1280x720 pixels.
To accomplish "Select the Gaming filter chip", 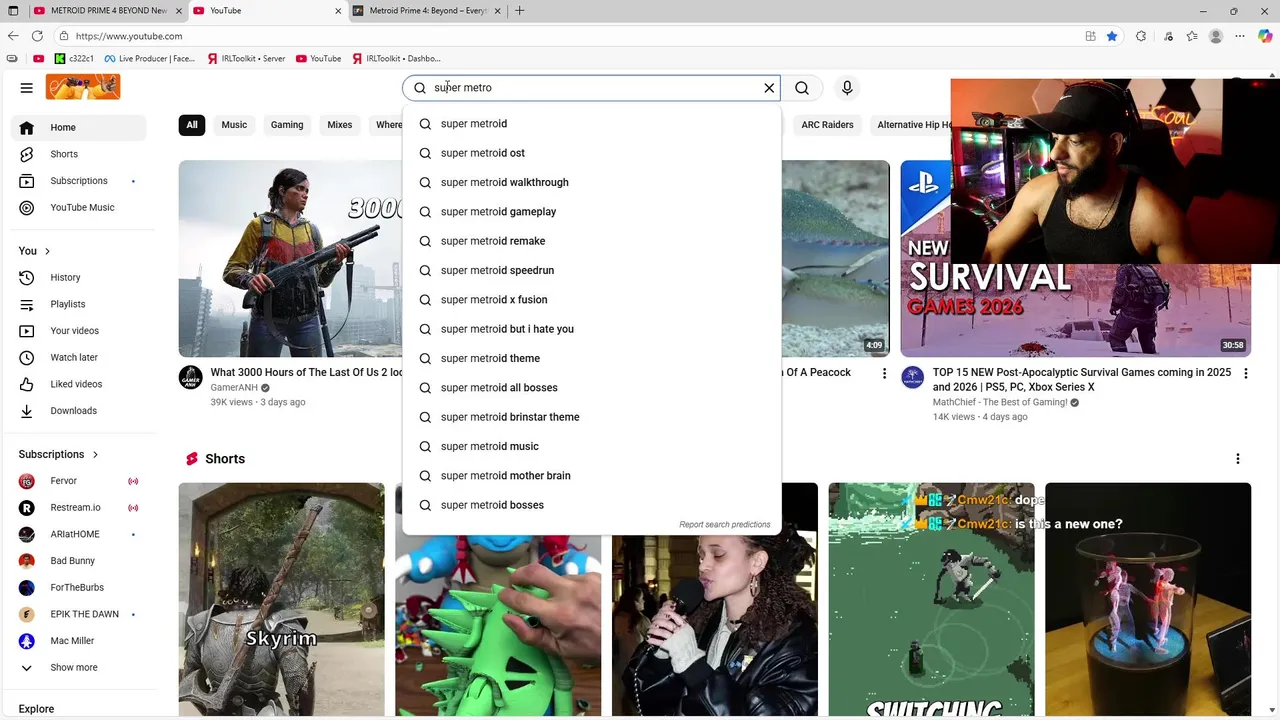I will coord(287,125).
